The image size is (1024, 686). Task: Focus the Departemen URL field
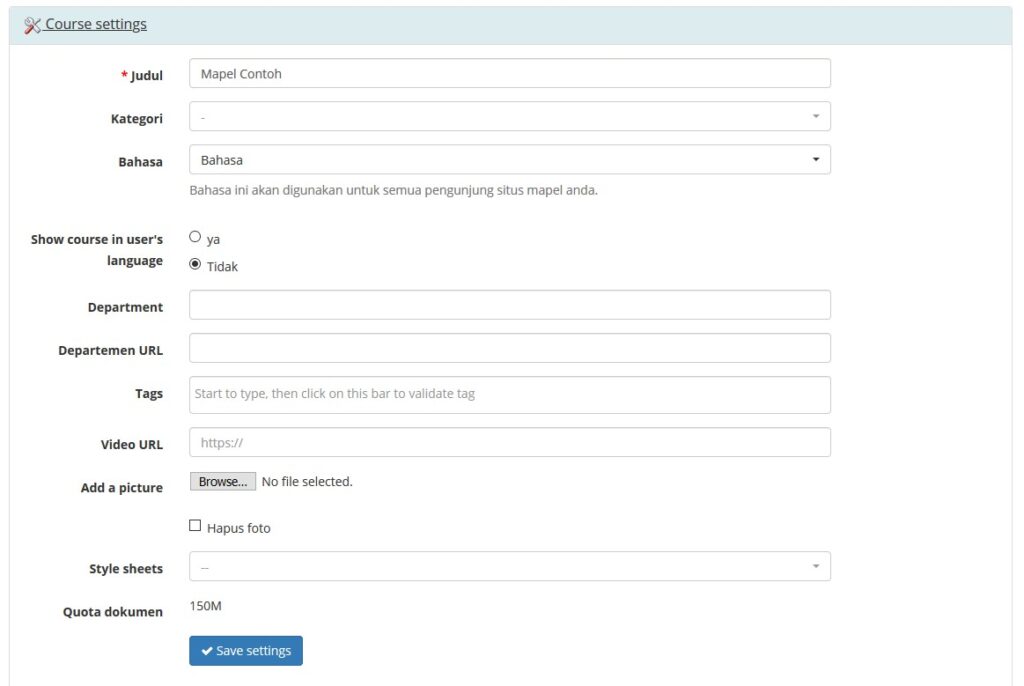point(509,348)
